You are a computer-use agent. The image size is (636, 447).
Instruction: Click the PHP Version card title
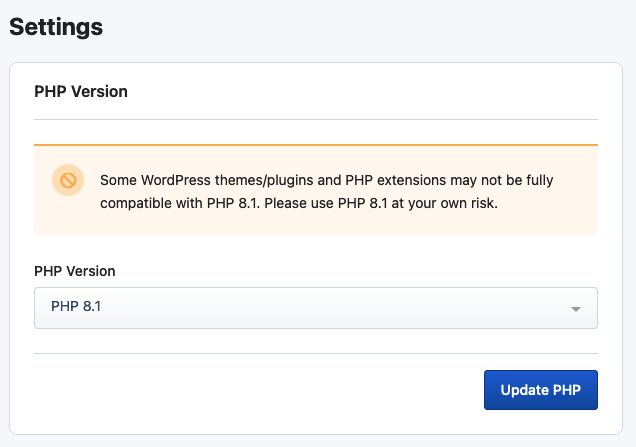(81, 92)
